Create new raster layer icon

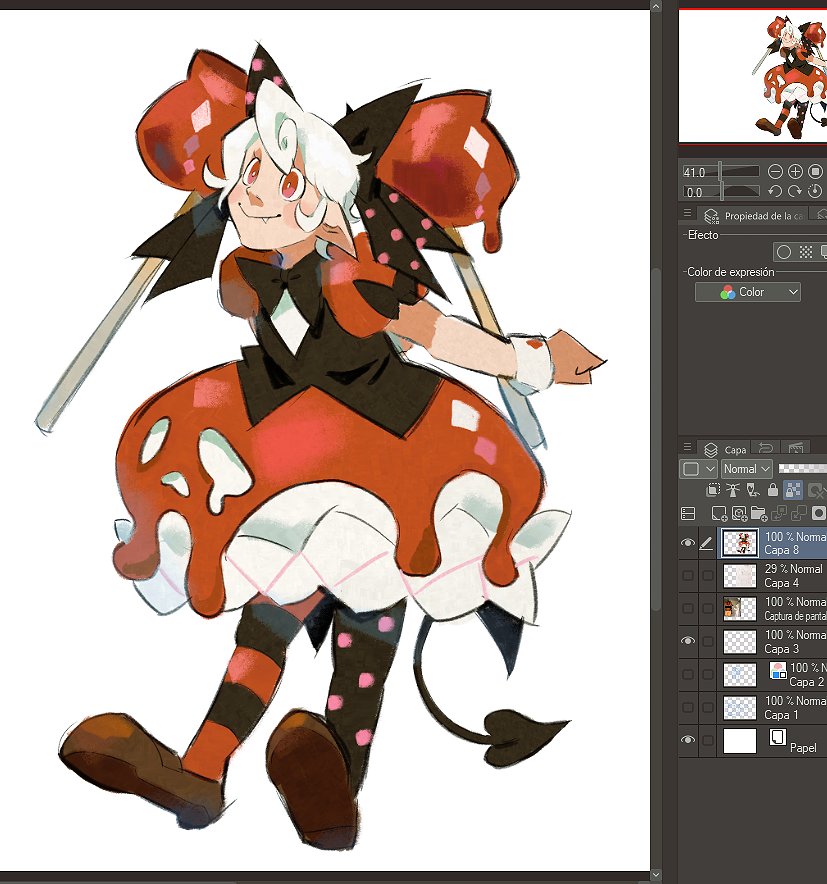tap(719, 514)
